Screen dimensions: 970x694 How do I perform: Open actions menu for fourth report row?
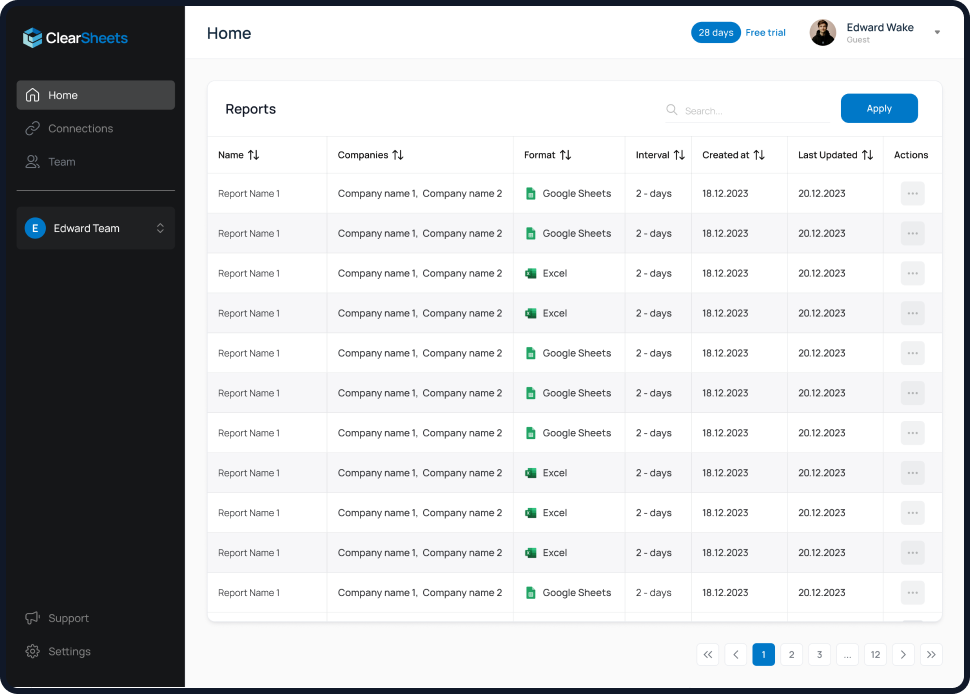coord(912,313)
